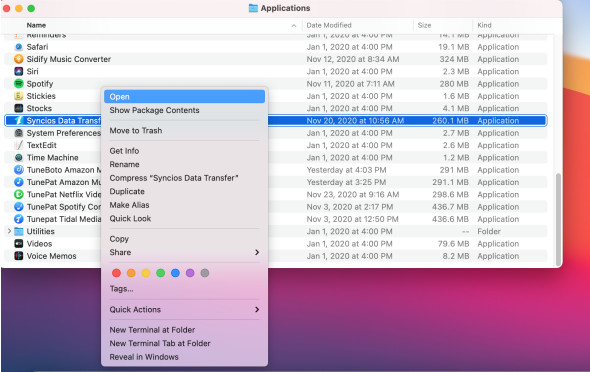Click the Utilities folder icon
Image resolution: width=590 pixels, height=372 pixels.
tap(18, 231)
